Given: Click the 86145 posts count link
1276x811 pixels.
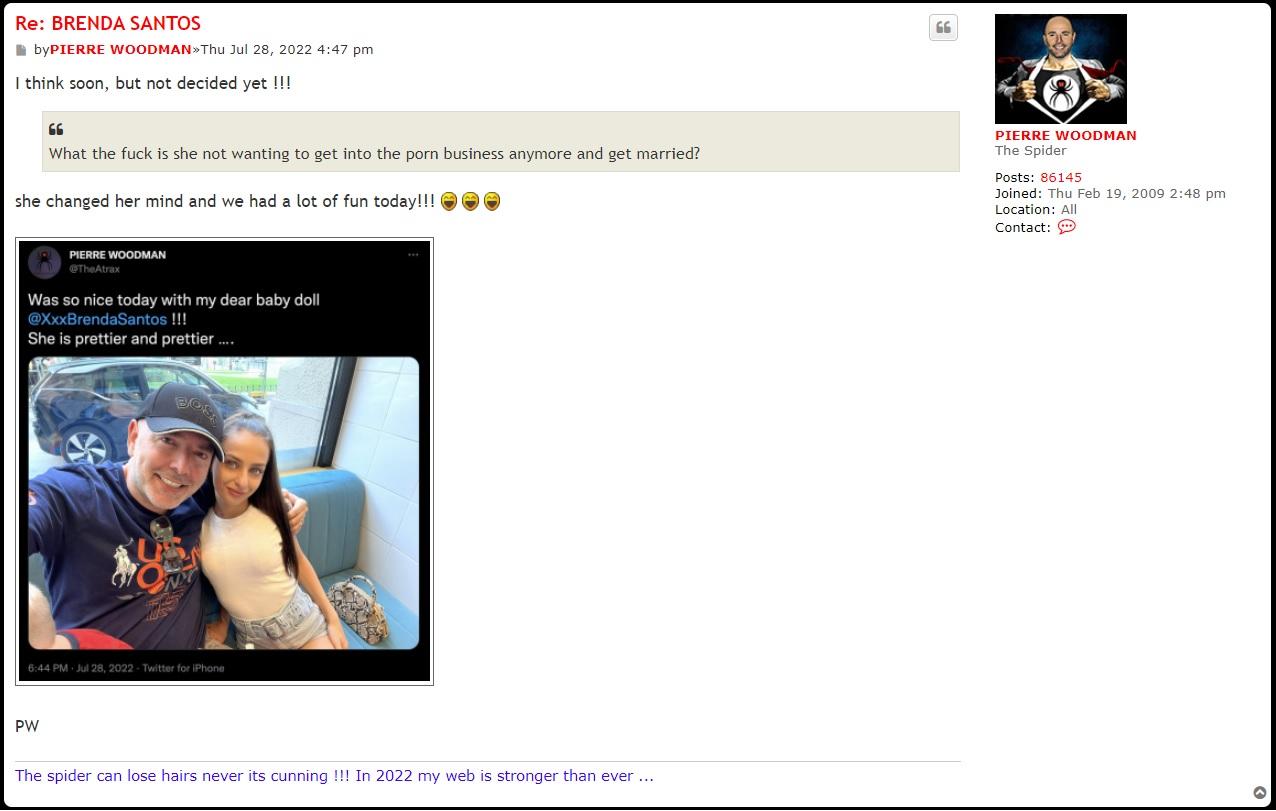Looking at the screenshot, I should click(1060, 177).
